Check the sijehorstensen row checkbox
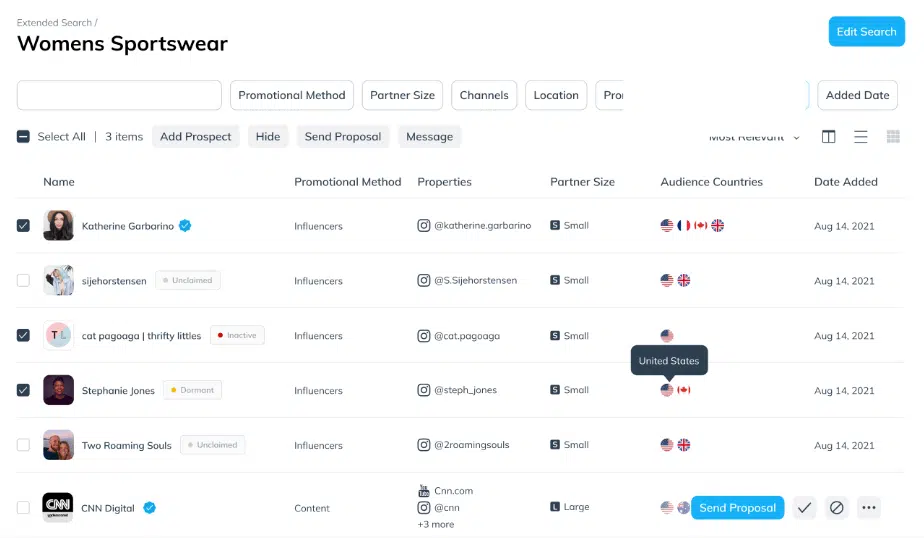This screenshot has width=924, height=538. (23, 281)
